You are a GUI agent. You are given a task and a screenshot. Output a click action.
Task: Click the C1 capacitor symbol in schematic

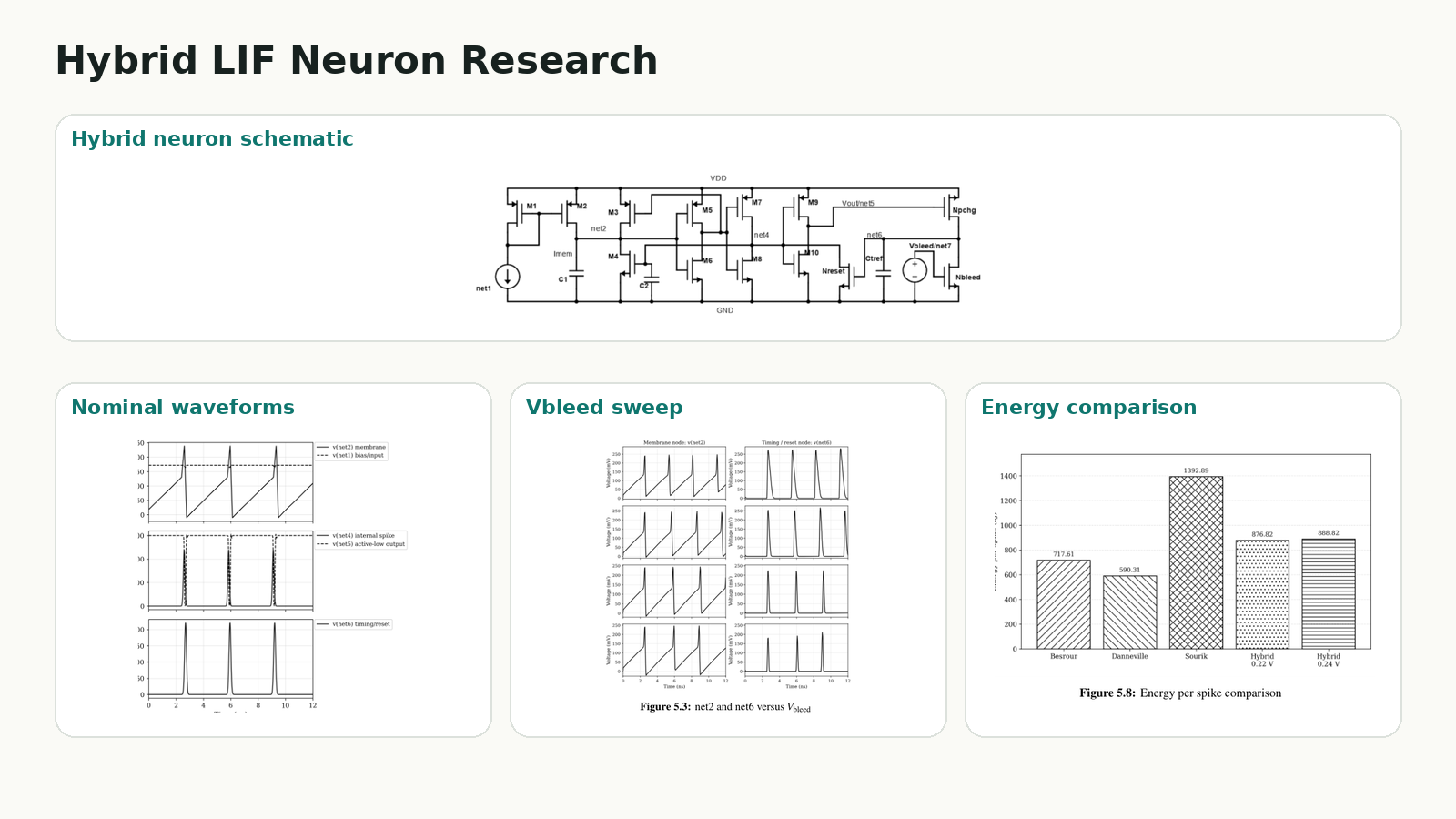575,272
